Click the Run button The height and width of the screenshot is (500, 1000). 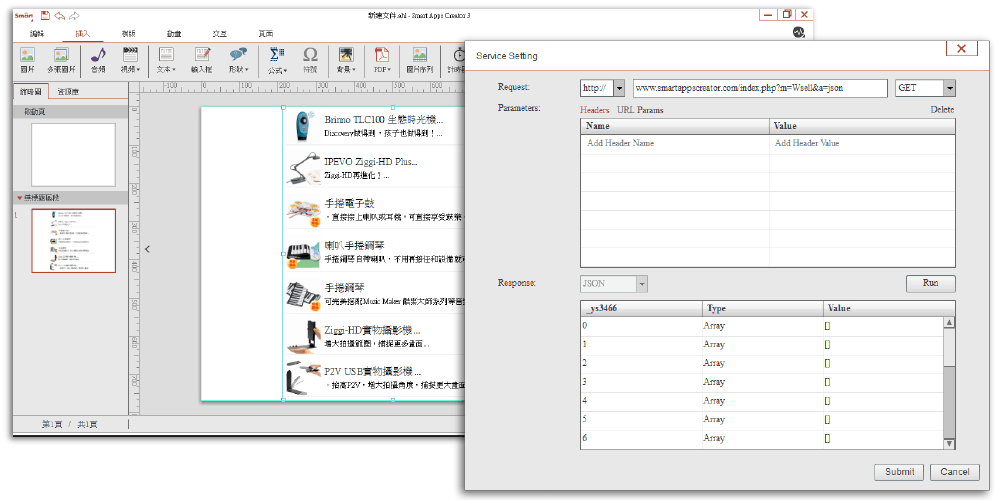tap(930, 283)
